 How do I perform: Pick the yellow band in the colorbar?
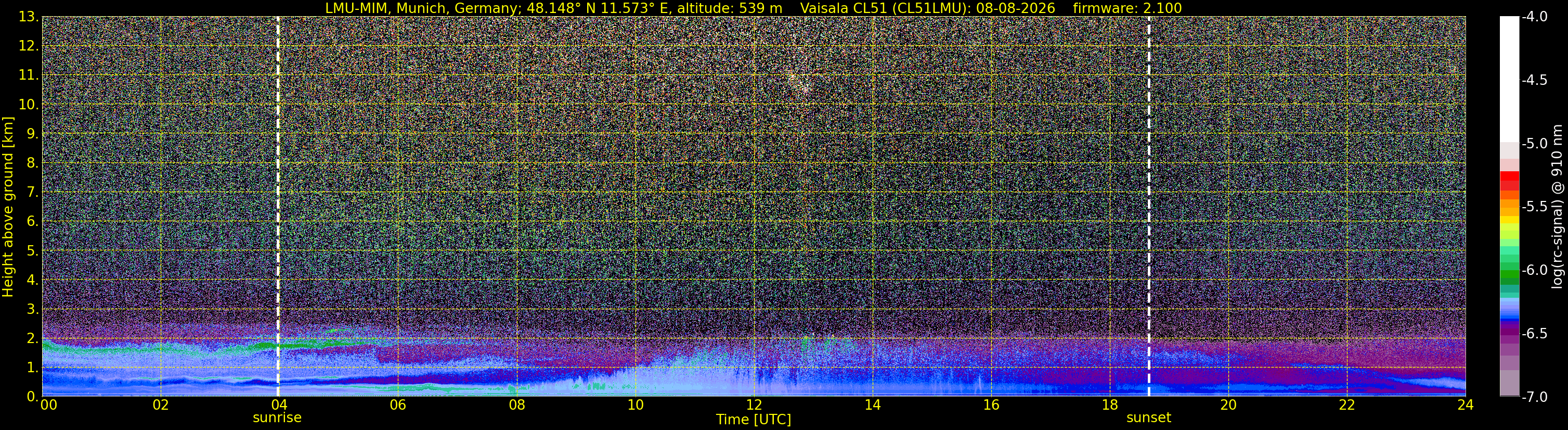point(1509,219)
